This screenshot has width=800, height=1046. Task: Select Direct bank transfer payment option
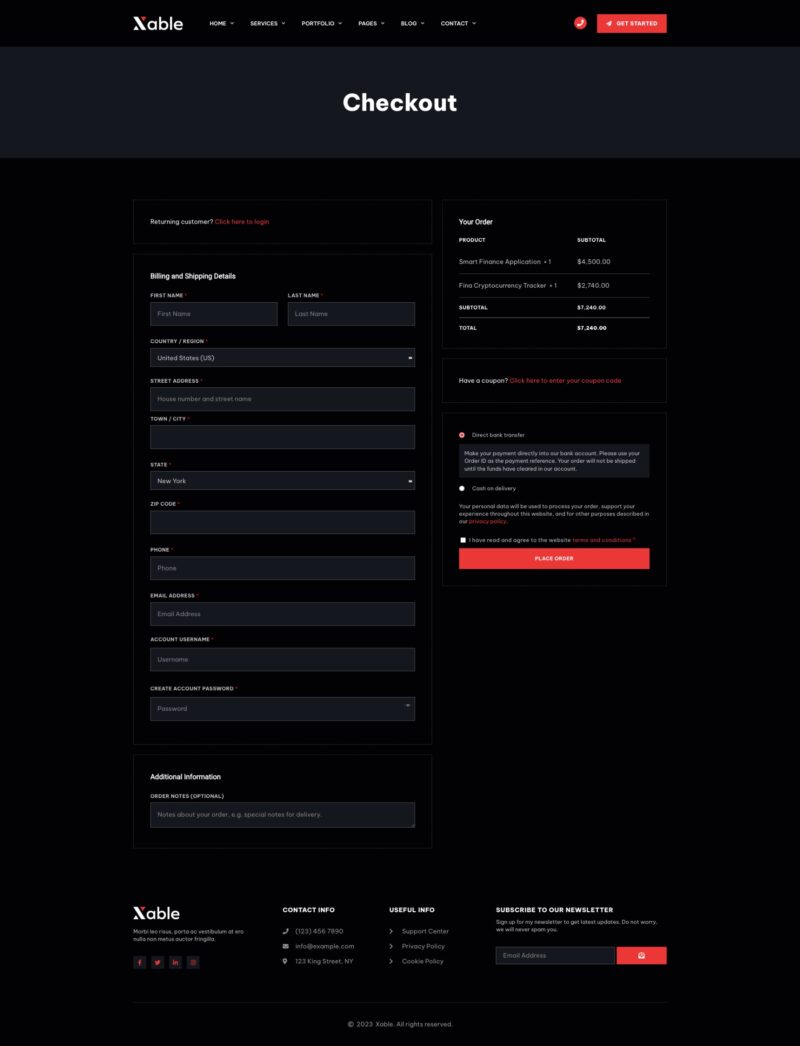(x=462, y=435)
